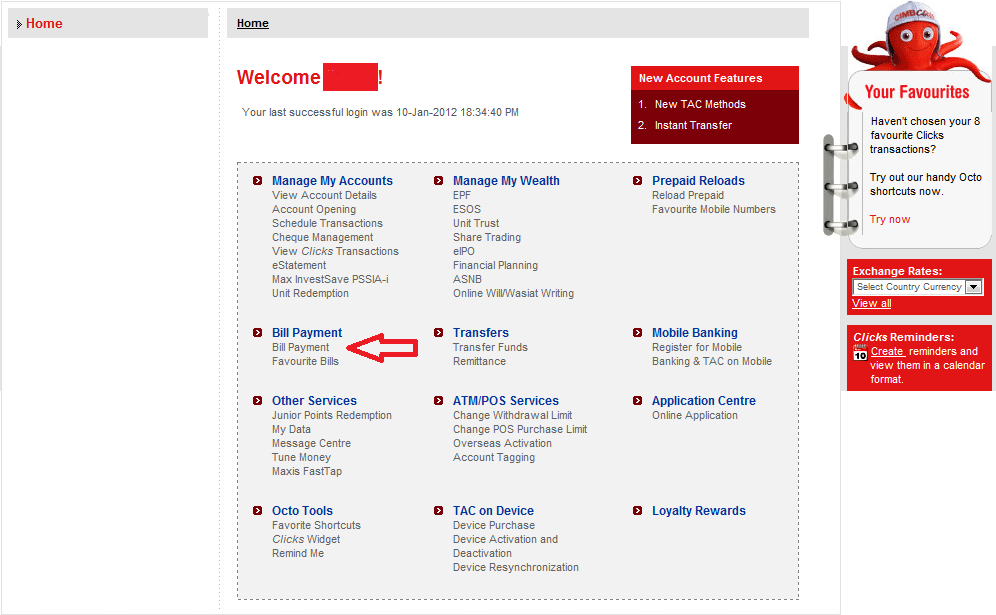The height and width of the screenshot is (615, 996).
Task: Open Favourite Bills
Action: point(305,361)
